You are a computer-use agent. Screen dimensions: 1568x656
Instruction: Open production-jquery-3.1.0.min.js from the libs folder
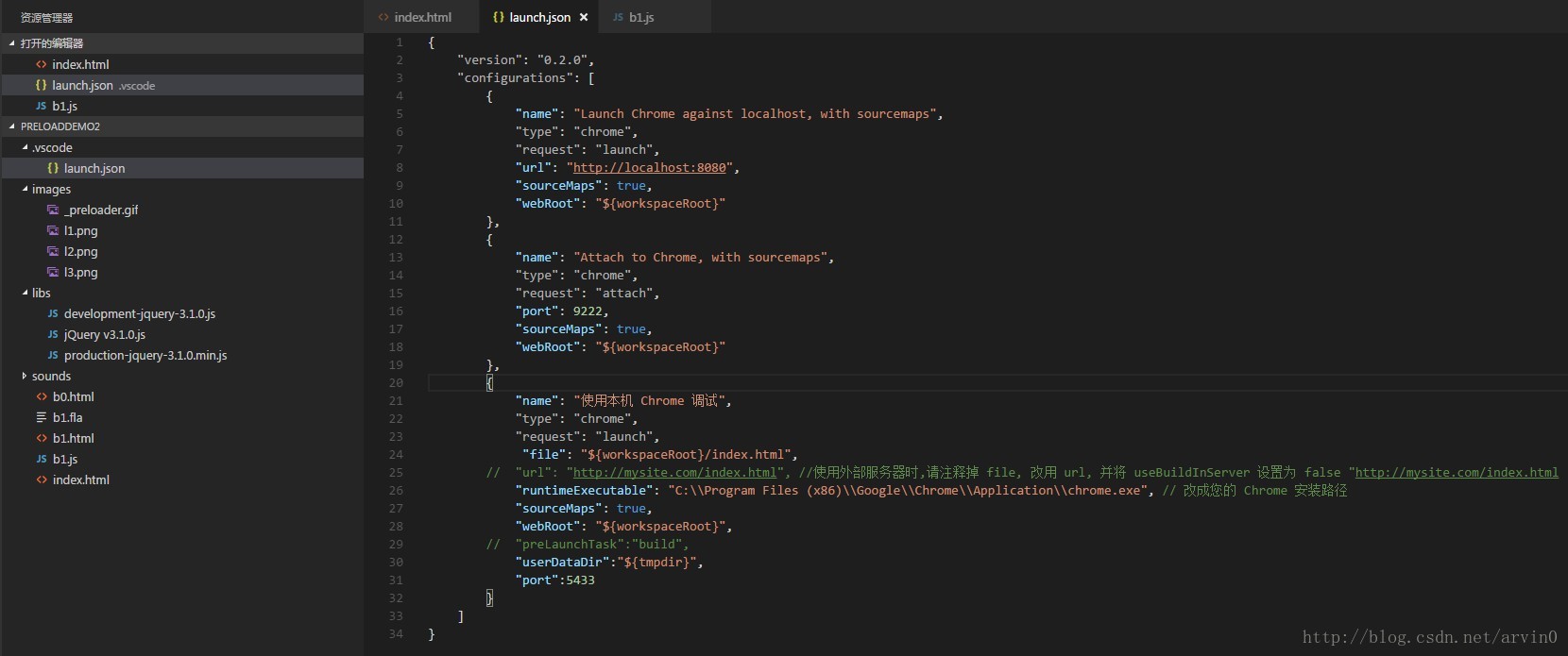pos(145,355)
